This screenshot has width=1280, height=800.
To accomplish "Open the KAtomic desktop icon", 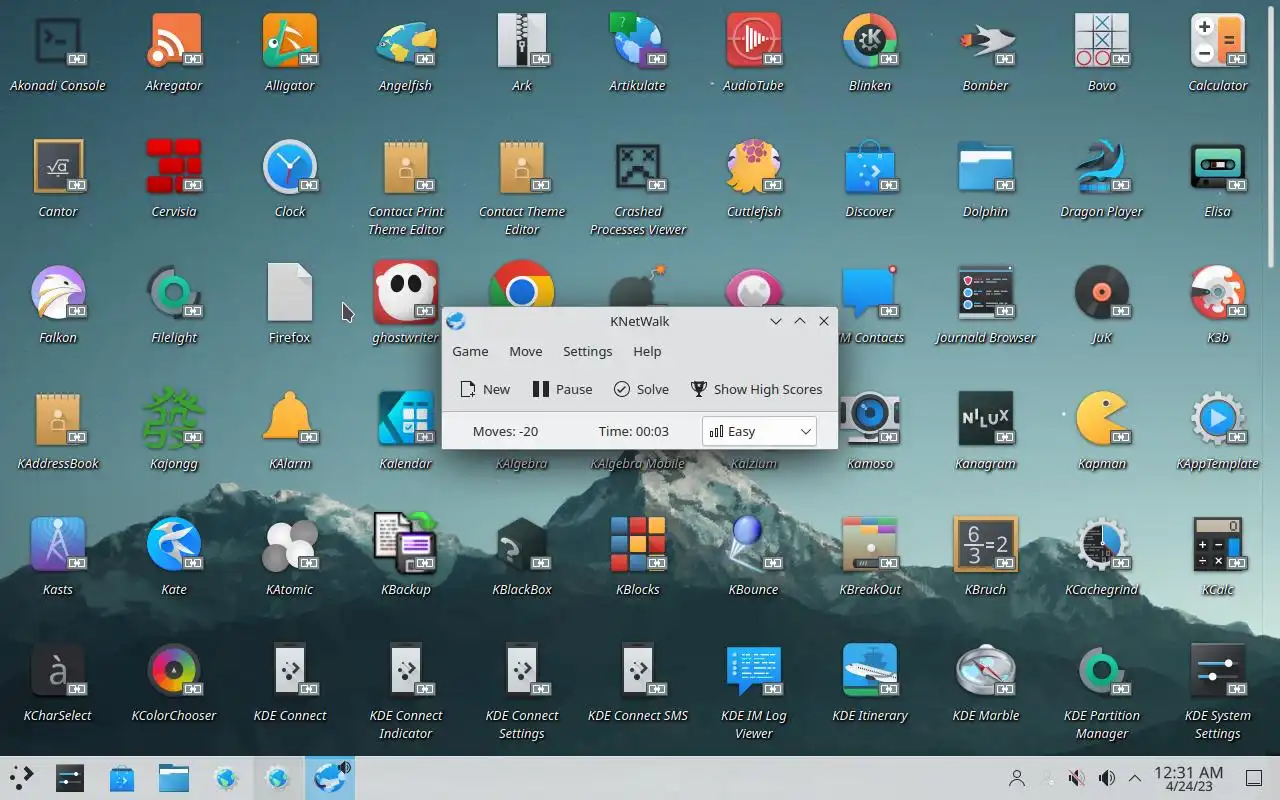I will (x=290, y=556).
